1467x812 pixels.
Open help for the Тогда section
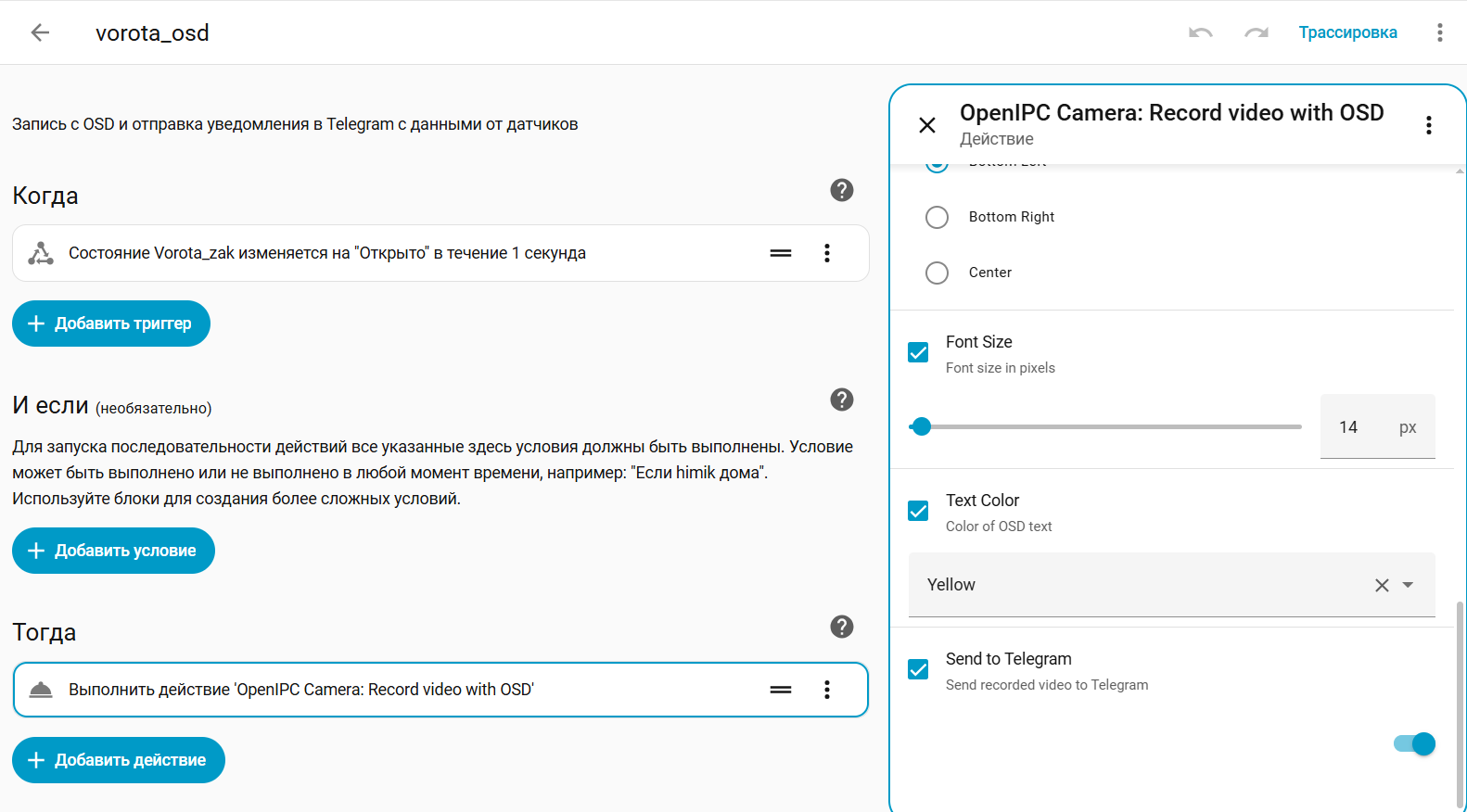(x=841, y=627)
